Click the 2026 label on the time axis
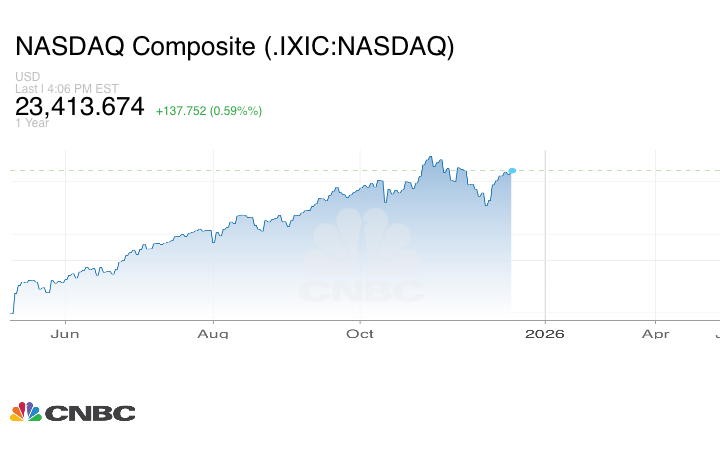Image resolution: width=720 pixels, height=450 pixels. [544, 334]
